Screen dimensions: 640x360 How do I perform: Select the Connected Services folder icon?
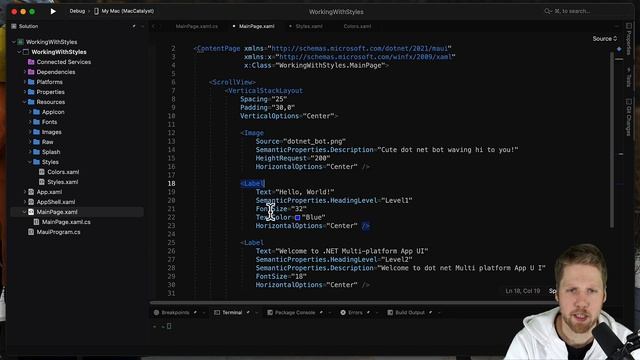click(x=31, y=62)
